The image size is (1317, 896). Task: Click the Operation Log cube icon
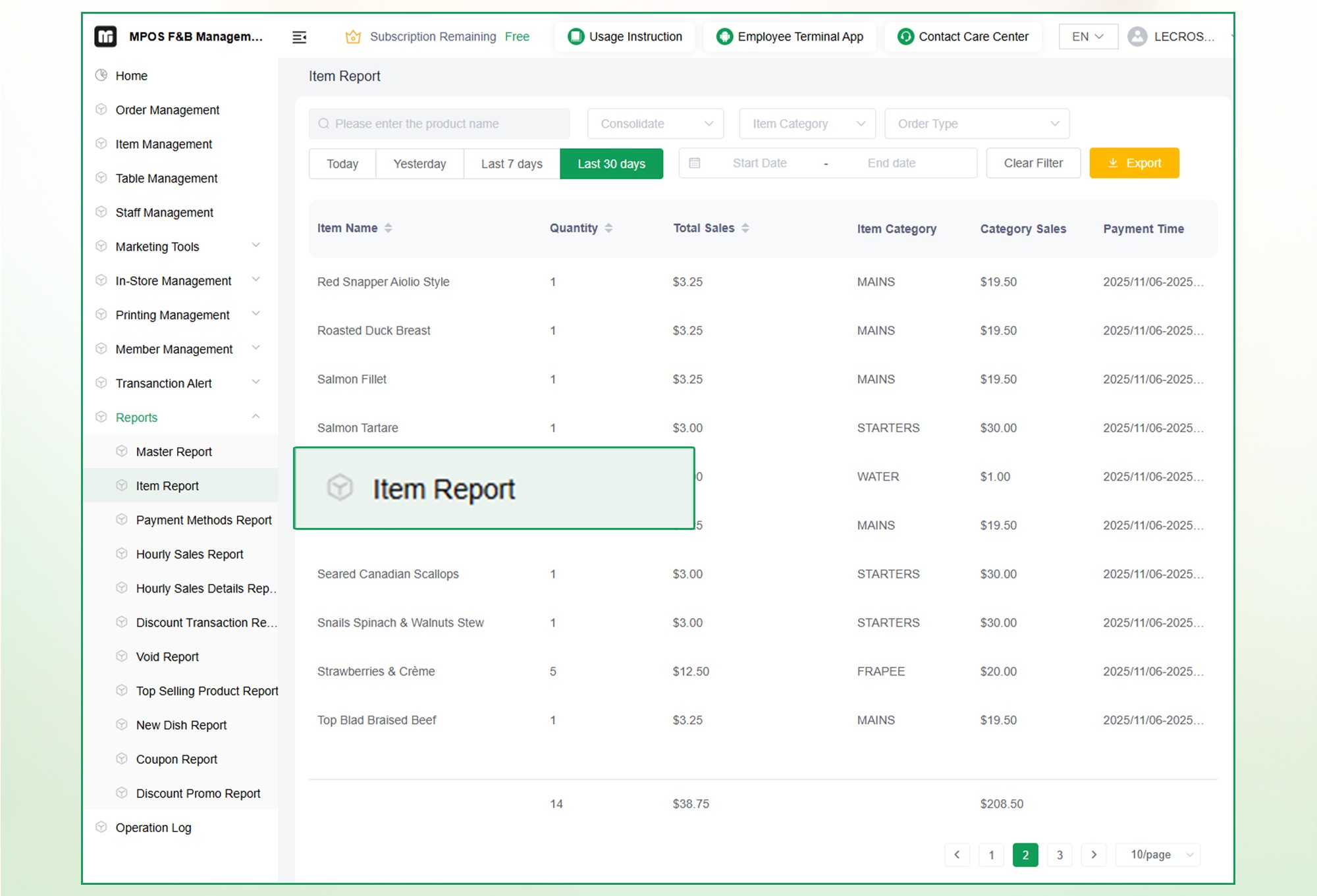(101, 827)
